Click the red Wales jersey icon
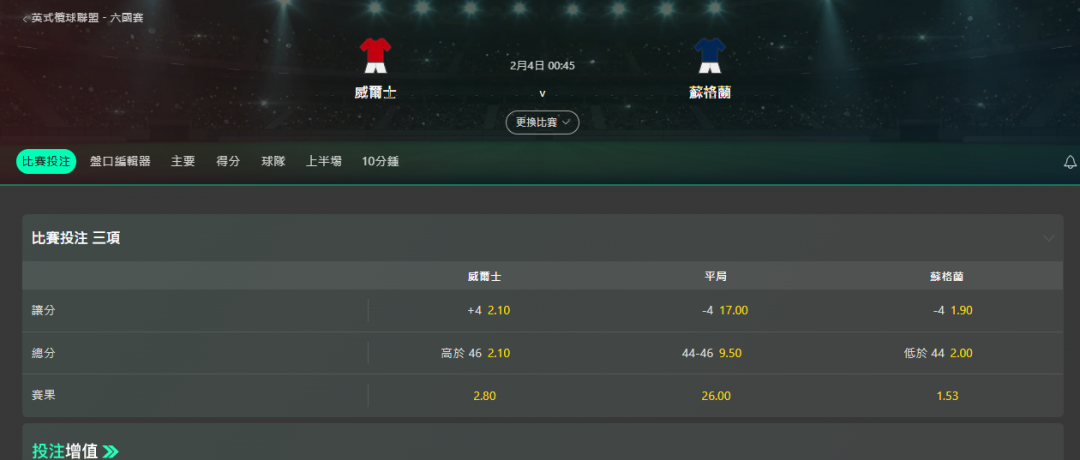 point(375,56)
